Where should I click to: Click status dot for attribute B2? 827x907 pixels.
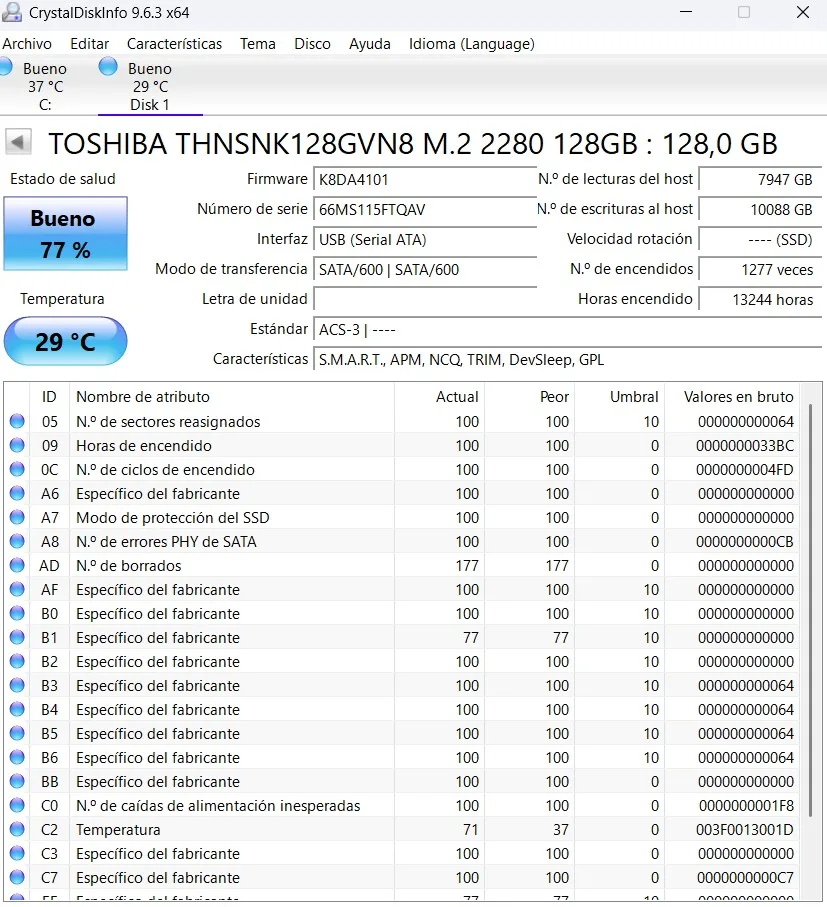pos(17,661)
